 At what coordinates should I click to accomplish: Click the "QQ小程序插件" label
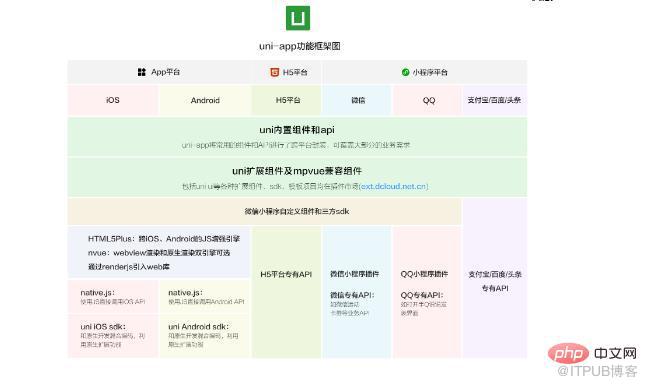(x=424, y=274)
